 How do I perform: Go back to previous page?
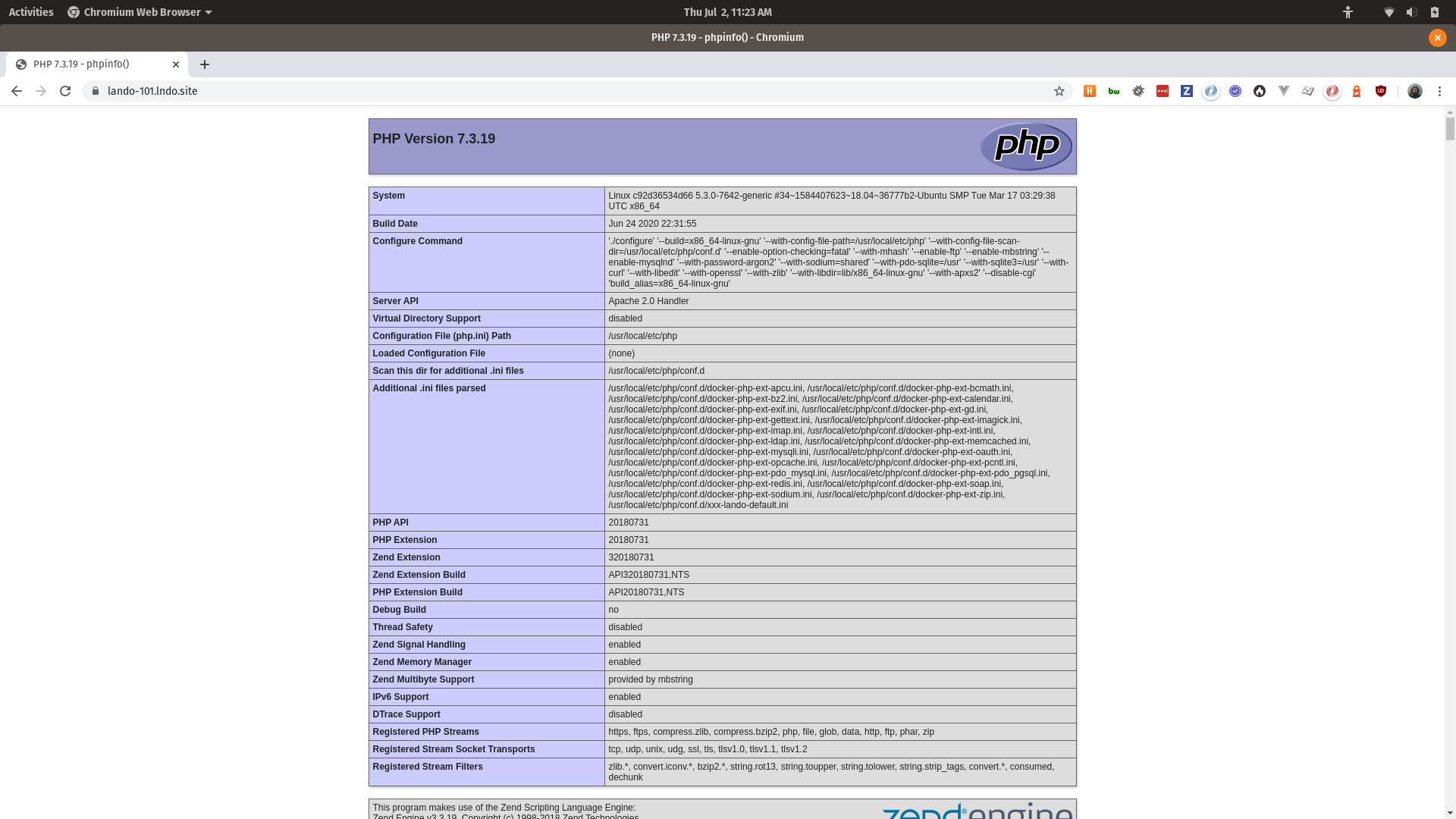tap(17, 91)
